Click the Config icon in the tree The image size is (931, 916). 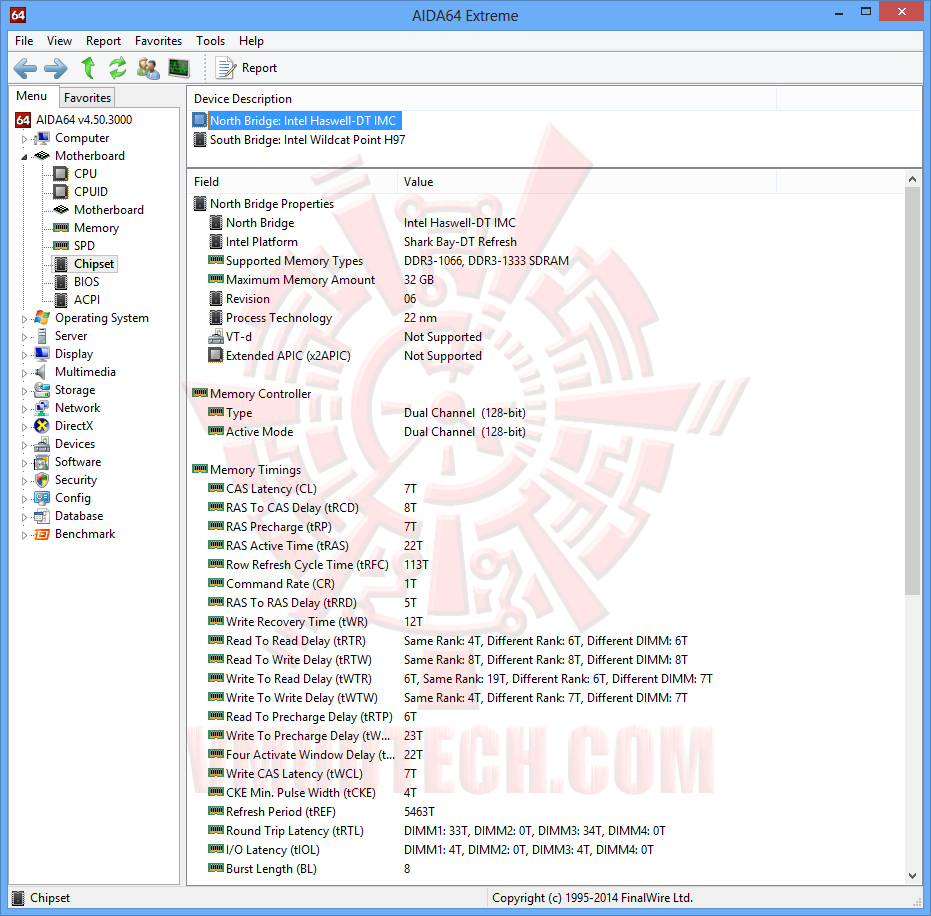42,497
